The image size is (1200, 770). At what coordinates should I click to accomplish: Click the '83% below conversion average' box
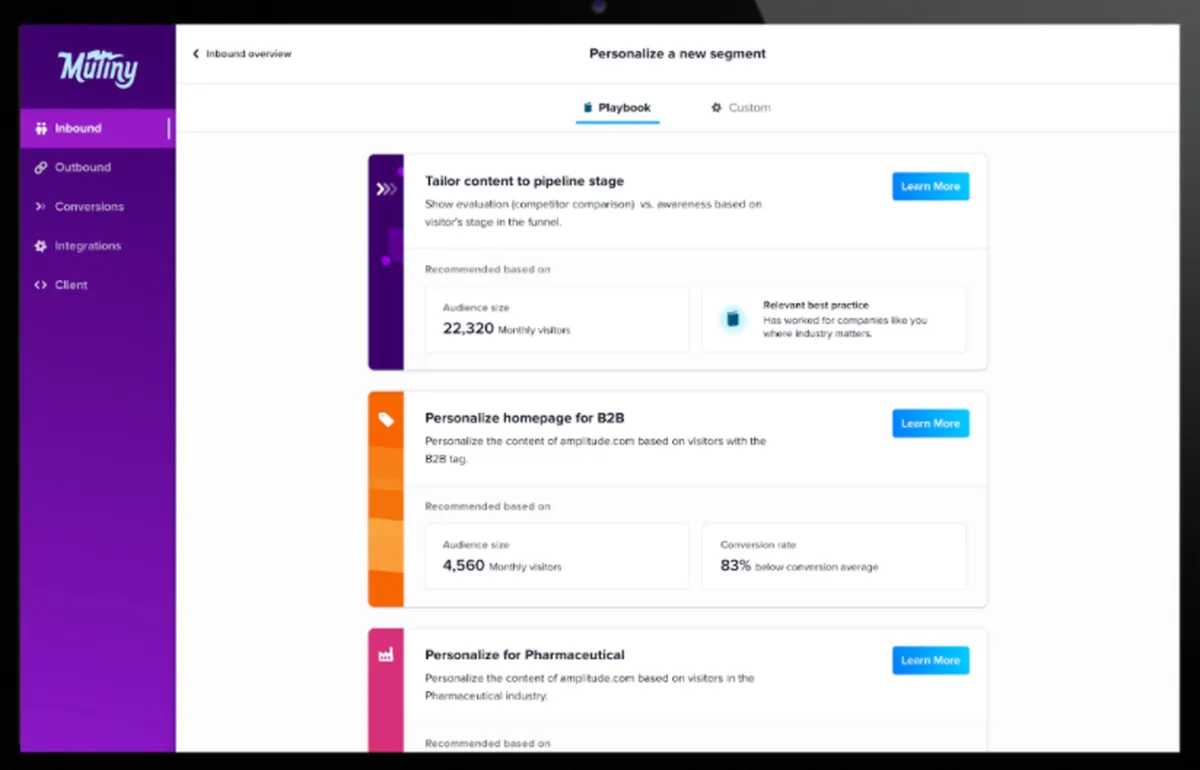click(x=834, y=556)
